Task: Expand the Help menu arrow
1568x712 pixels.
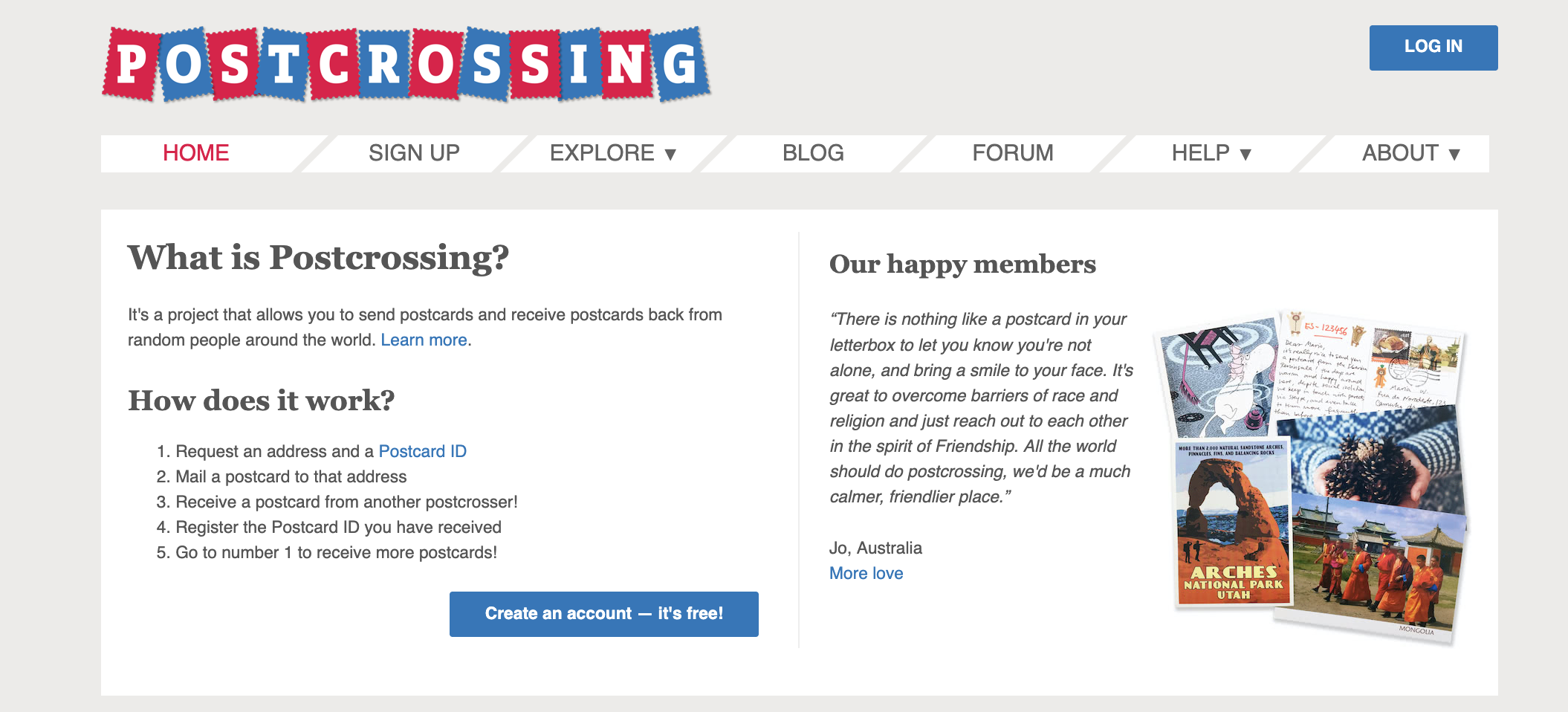Action: tap(1245, 154)
